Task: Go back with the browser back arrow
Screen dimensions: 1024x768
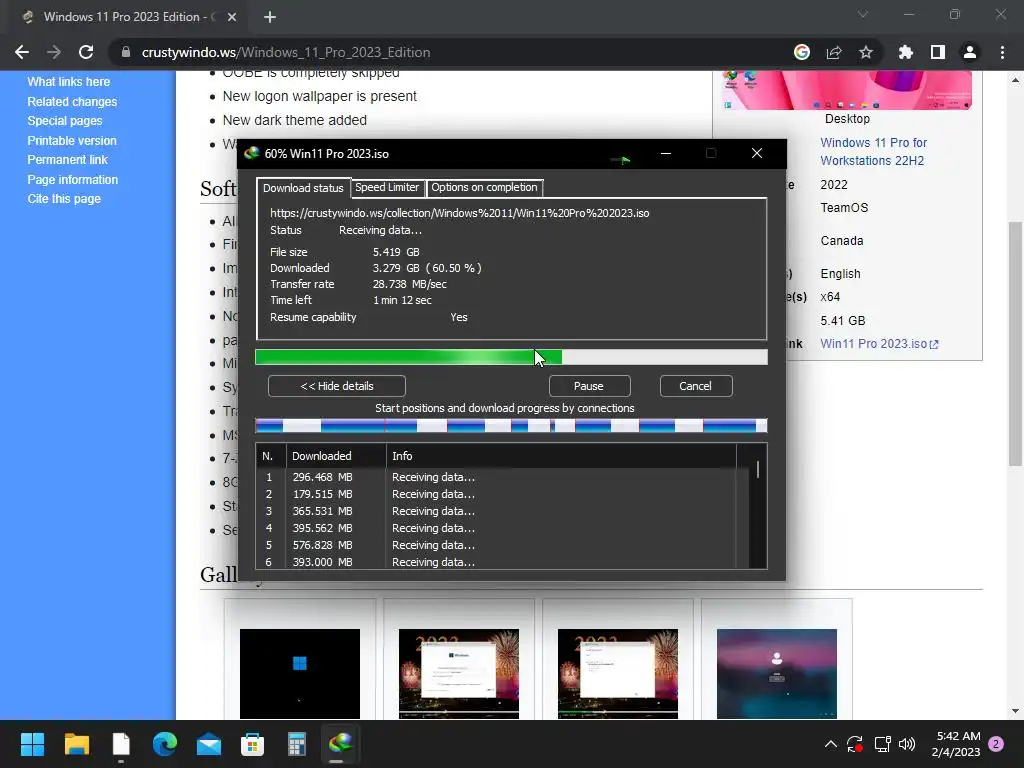Action: [x=22, y=52]
